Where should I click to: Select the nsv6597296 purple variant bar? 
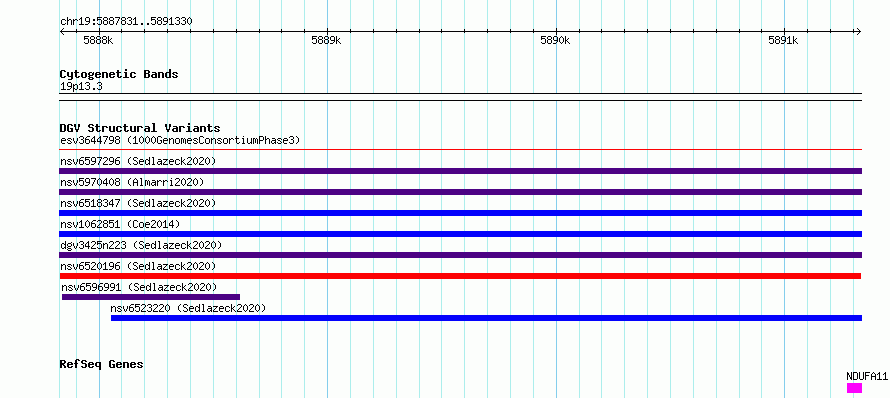coord(460,171)
